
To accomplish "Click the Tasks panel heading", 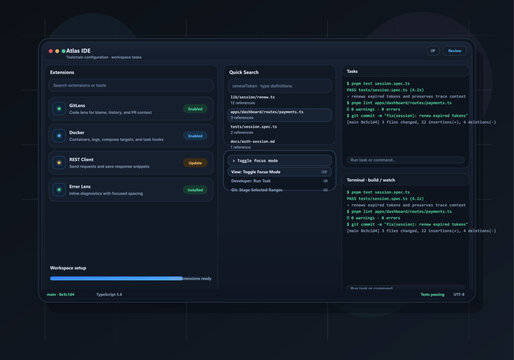I will click(352, 71).
